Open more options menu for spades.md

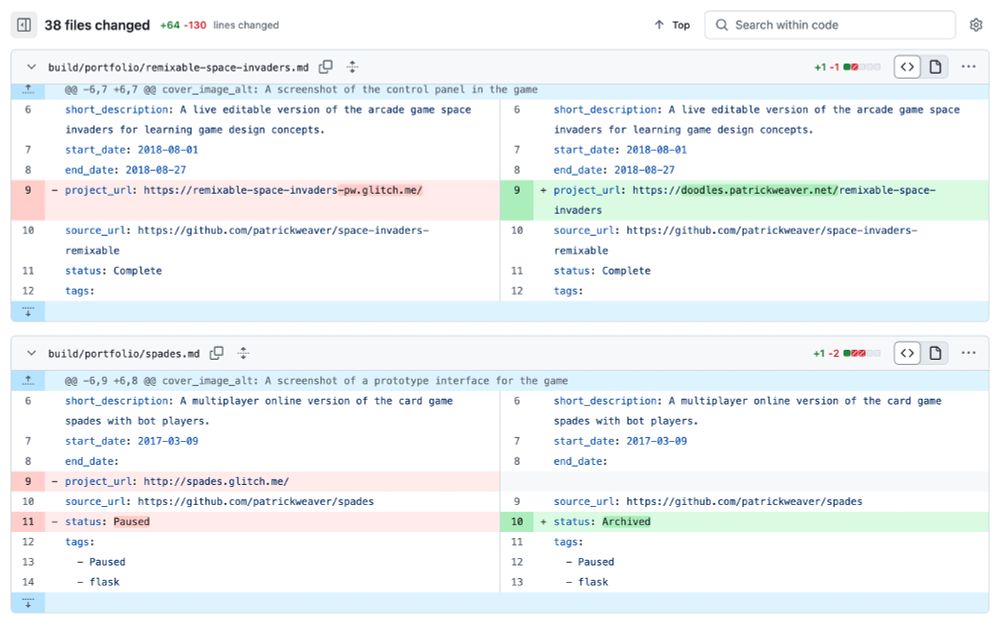(968, 353)
